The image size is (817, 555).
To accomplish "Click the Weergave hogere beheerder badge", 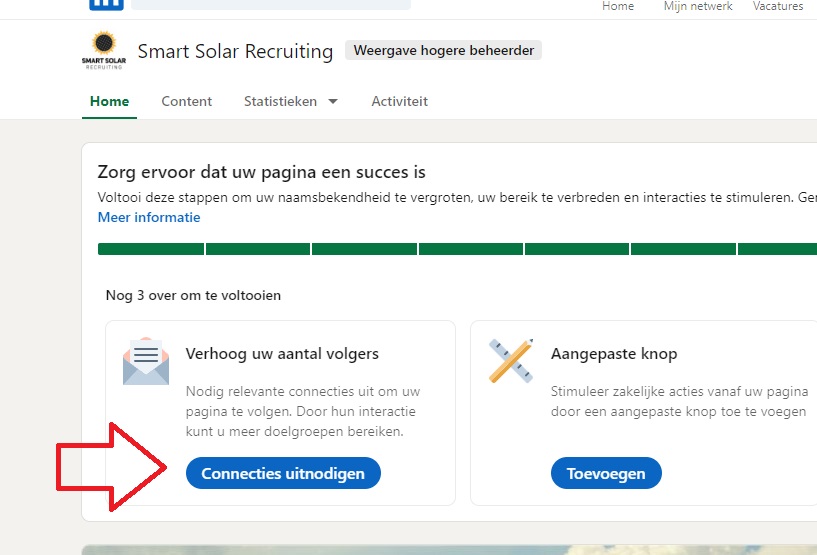I will pos(443,50).
